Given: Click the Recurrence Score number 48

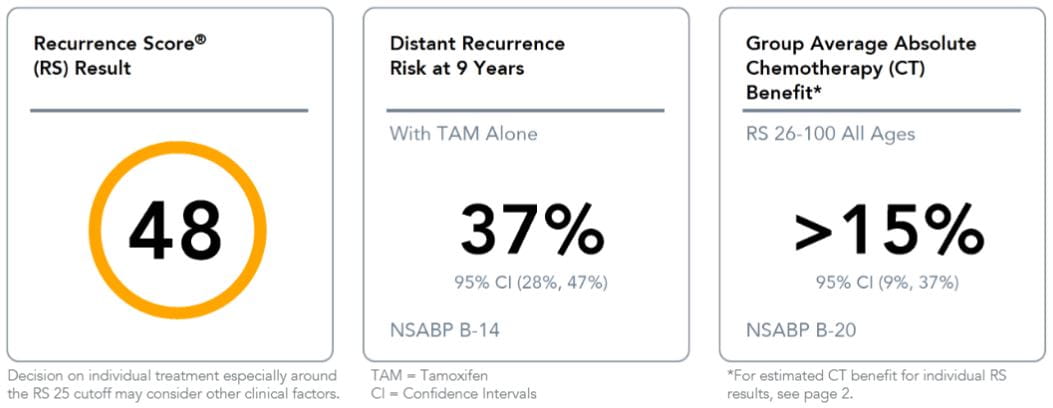Looking at the screenshot, I should pos(175,230).
